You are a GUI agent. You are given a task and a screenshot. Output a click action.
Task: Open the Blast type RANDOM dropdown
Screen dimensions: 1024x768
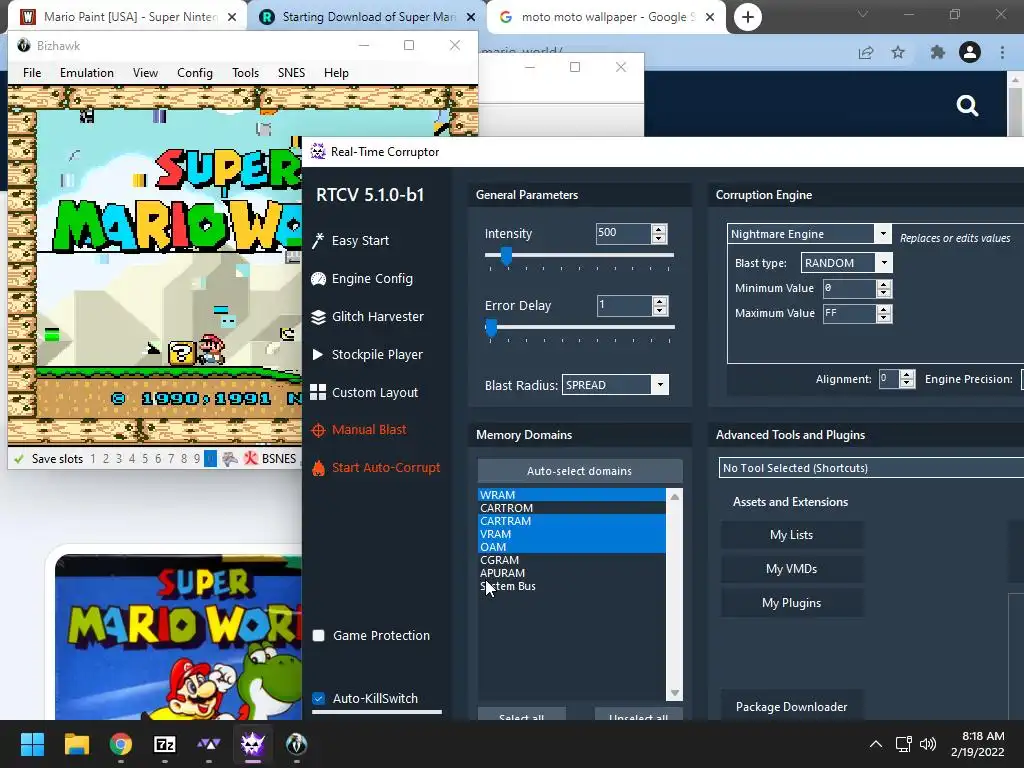tap(884, 263)
